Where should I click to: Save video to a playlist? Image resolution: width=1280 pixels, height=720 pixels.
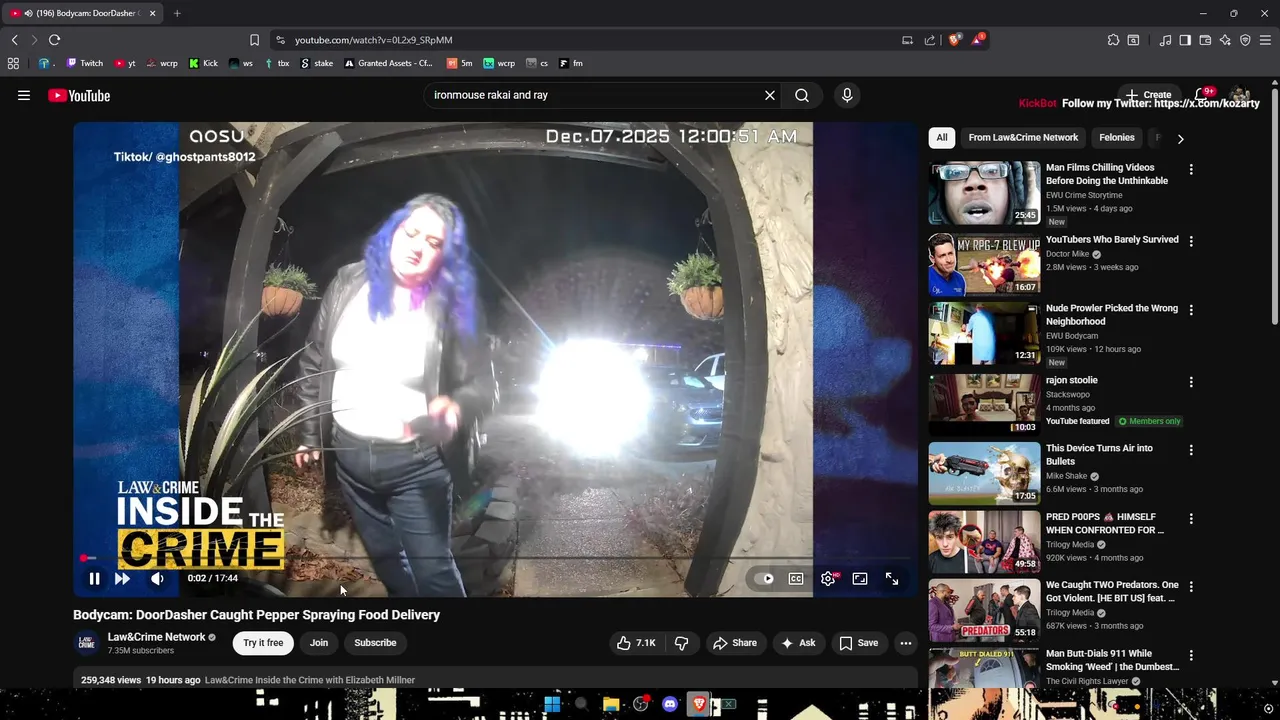859,643
